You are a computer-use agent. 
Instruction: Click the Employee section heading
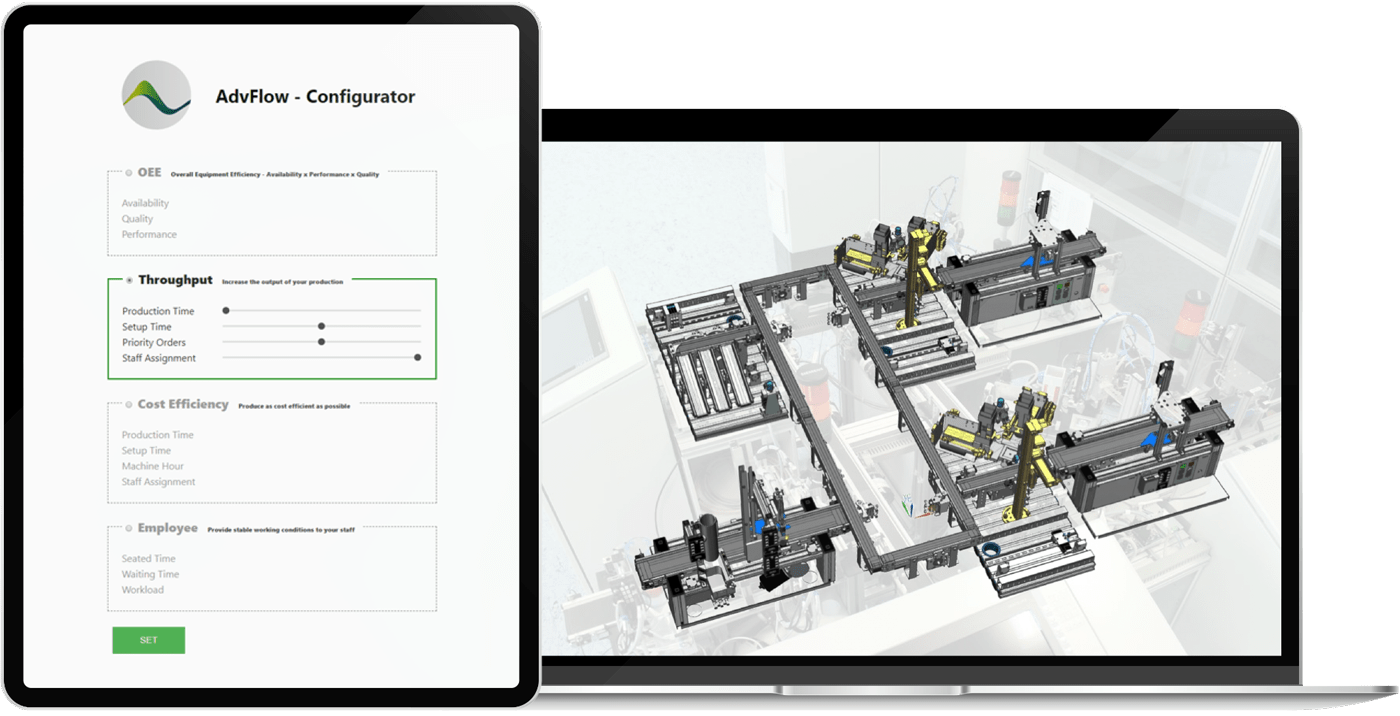coord(167,528)
